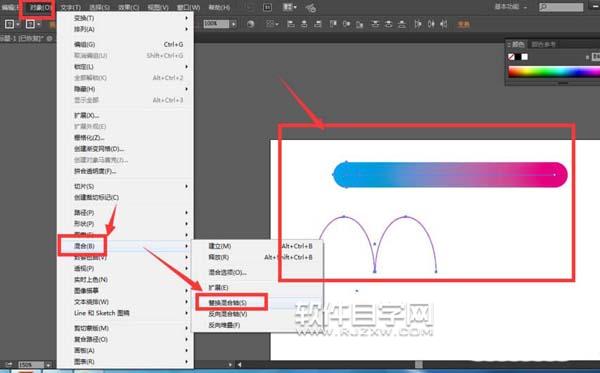
Task: Click the search field in the top bar
Action: [561, 7]
